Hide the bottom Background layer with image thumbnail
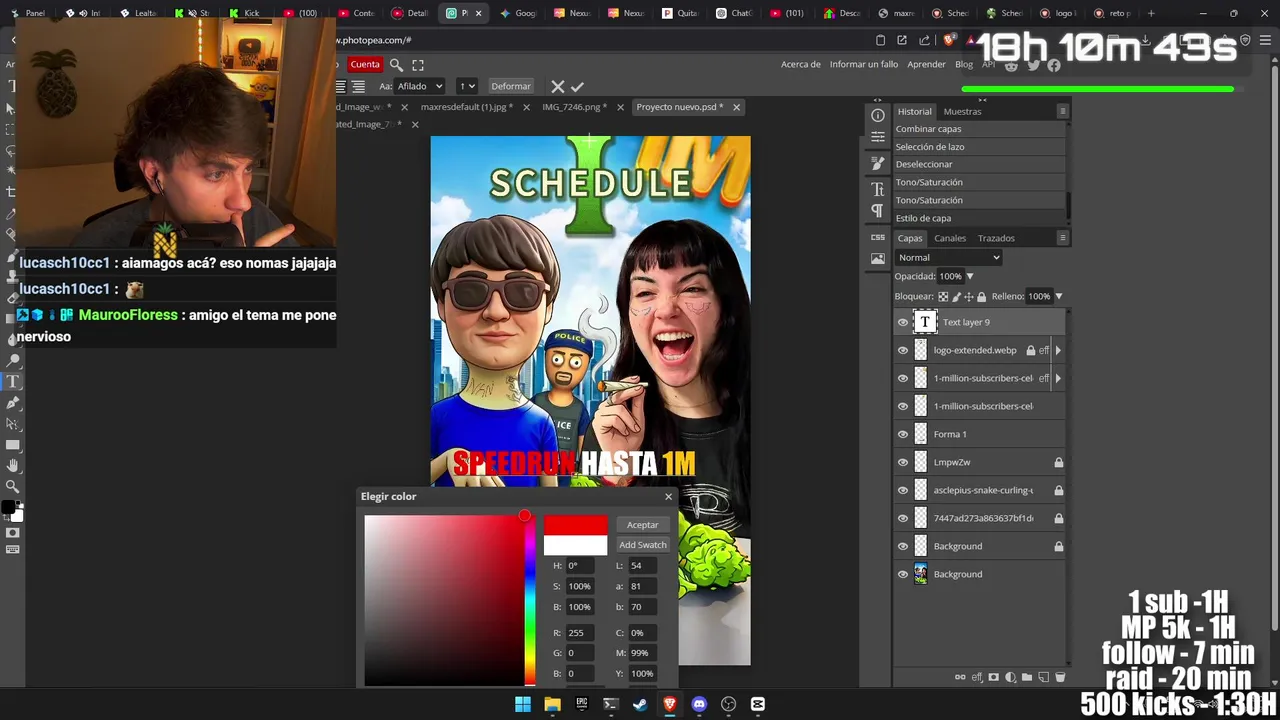Image resolution: width=1280 pixels, height=720 pixels. point(903,574)
